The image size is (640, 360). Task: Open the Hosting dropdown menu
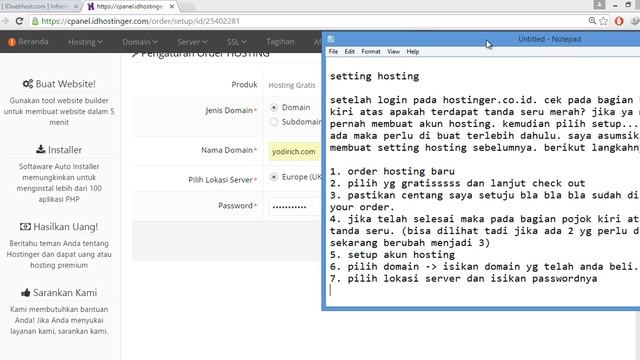pyautogui.click(x=85, y=42)
